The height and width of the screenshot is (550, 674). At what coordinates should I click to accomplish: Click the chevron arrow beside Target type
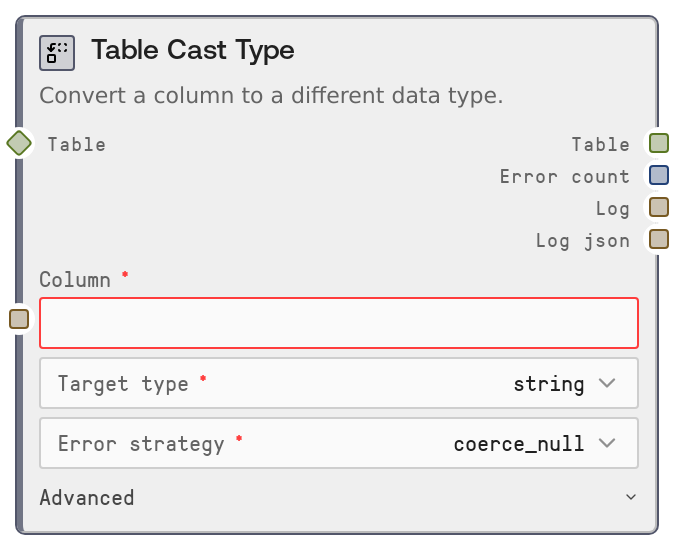(607, 383)
